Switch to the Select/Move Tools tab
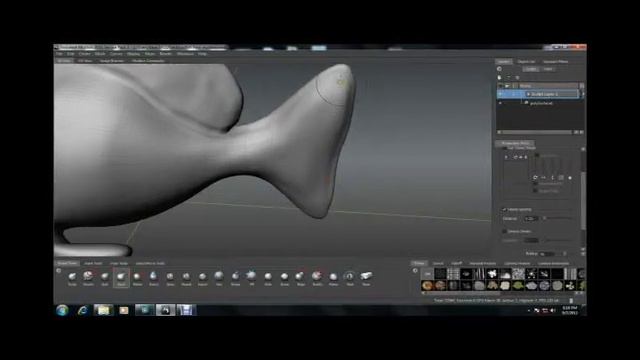 (150, 263)
